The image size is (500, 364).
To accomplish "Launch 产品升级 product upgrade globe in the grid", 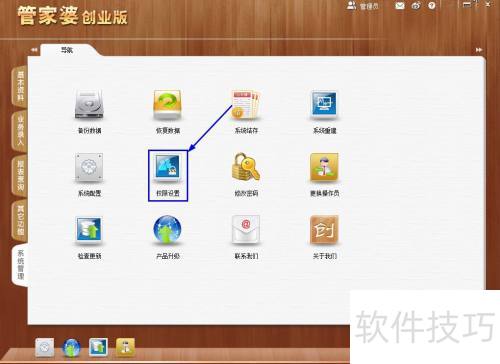I will (167, 230).
